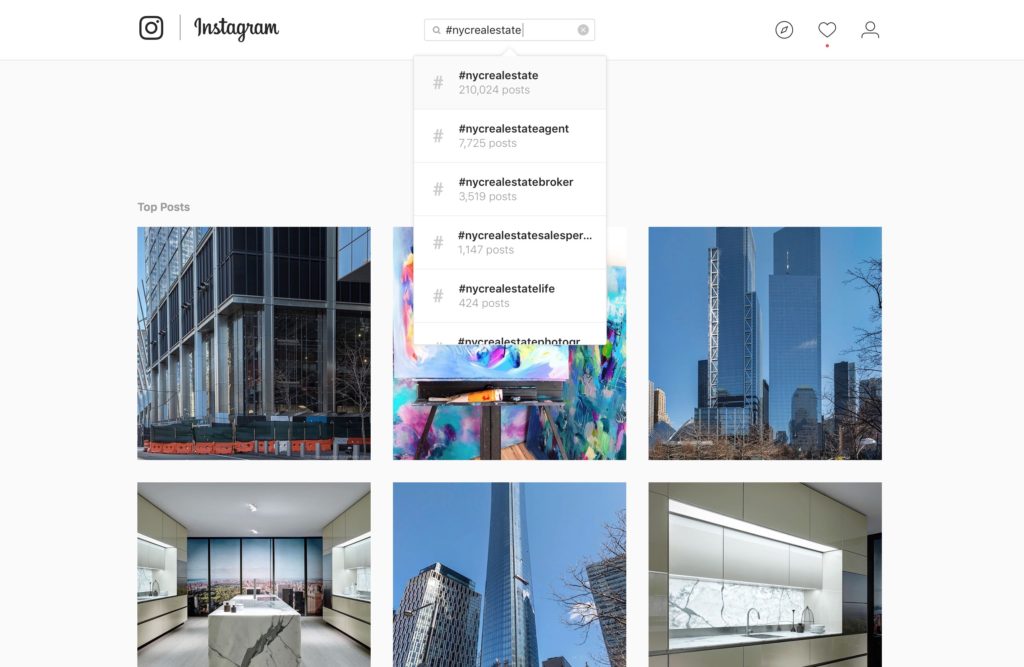Click the Instagram camera logo icon
The image size is (1024, 667).
(151, 28)
